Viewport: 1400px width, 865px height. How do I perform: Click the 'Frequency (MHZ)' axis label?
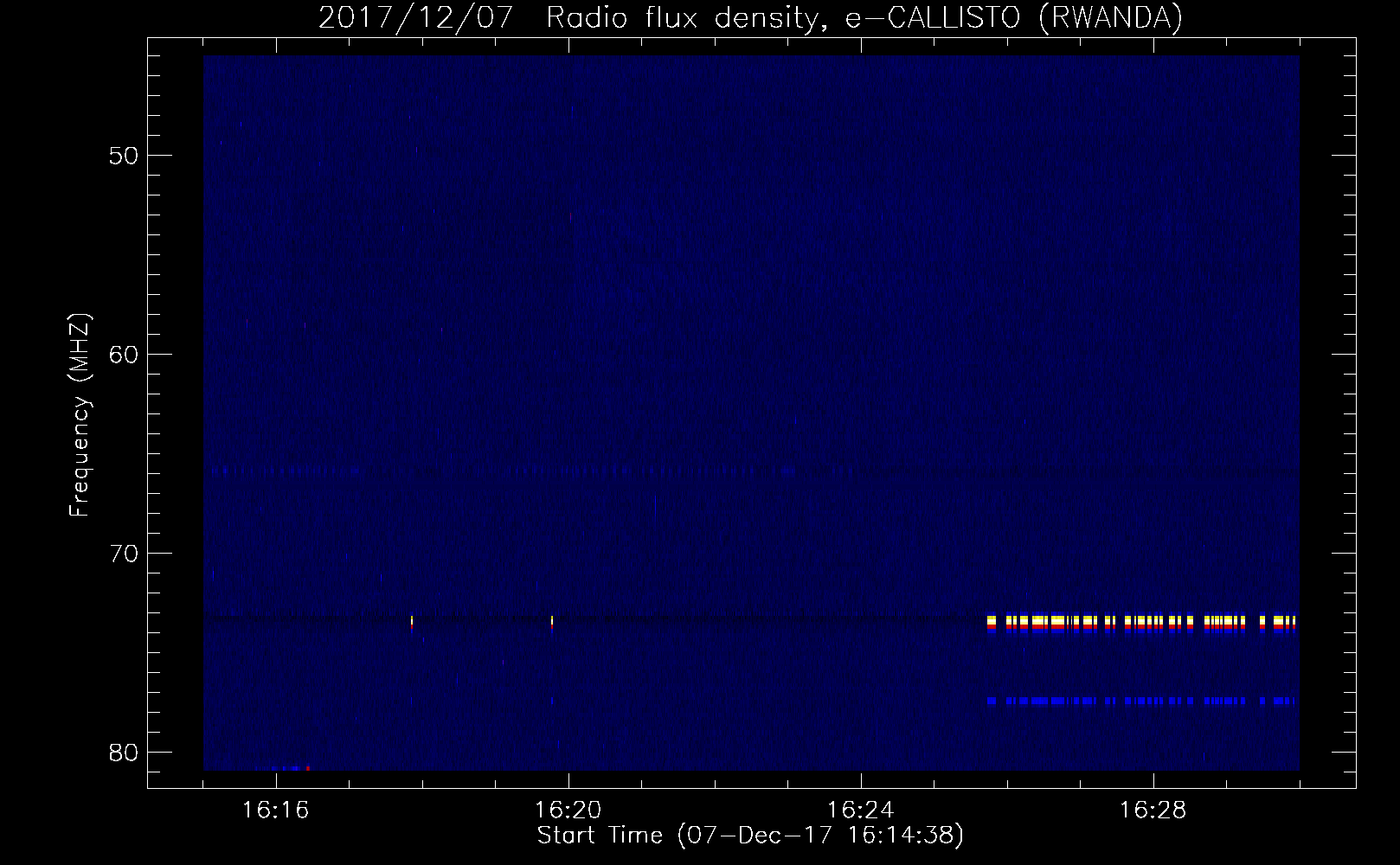tap(80, 415)
